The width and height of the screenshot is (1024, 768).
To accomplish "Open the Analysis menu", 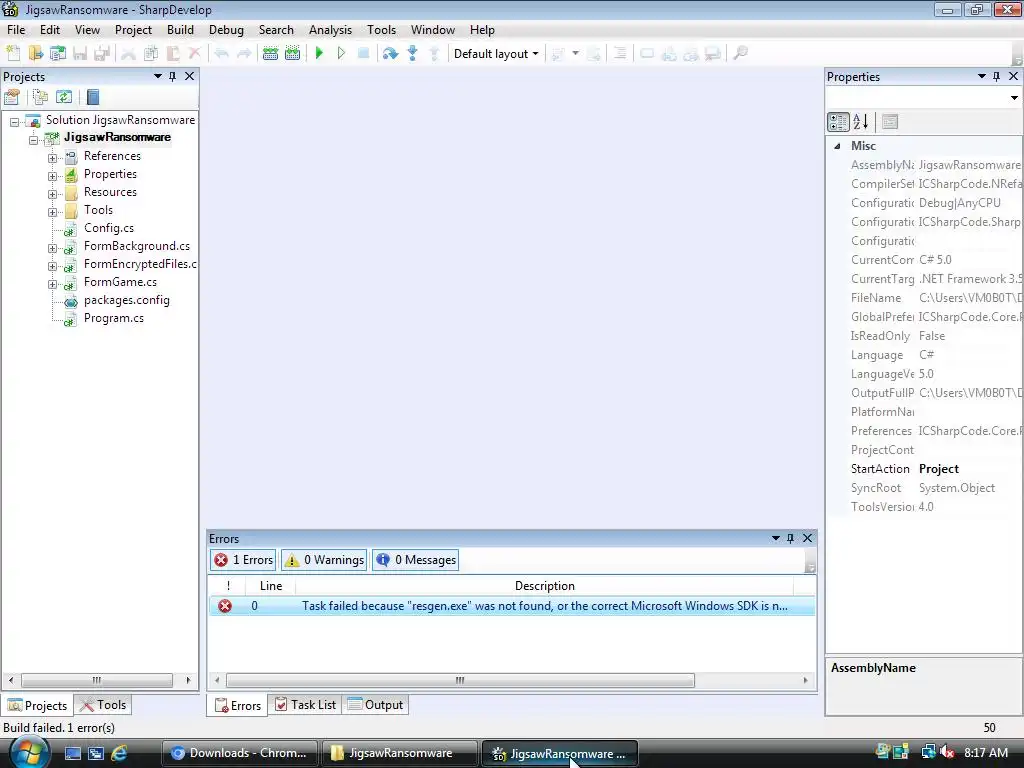I will 330,30.
